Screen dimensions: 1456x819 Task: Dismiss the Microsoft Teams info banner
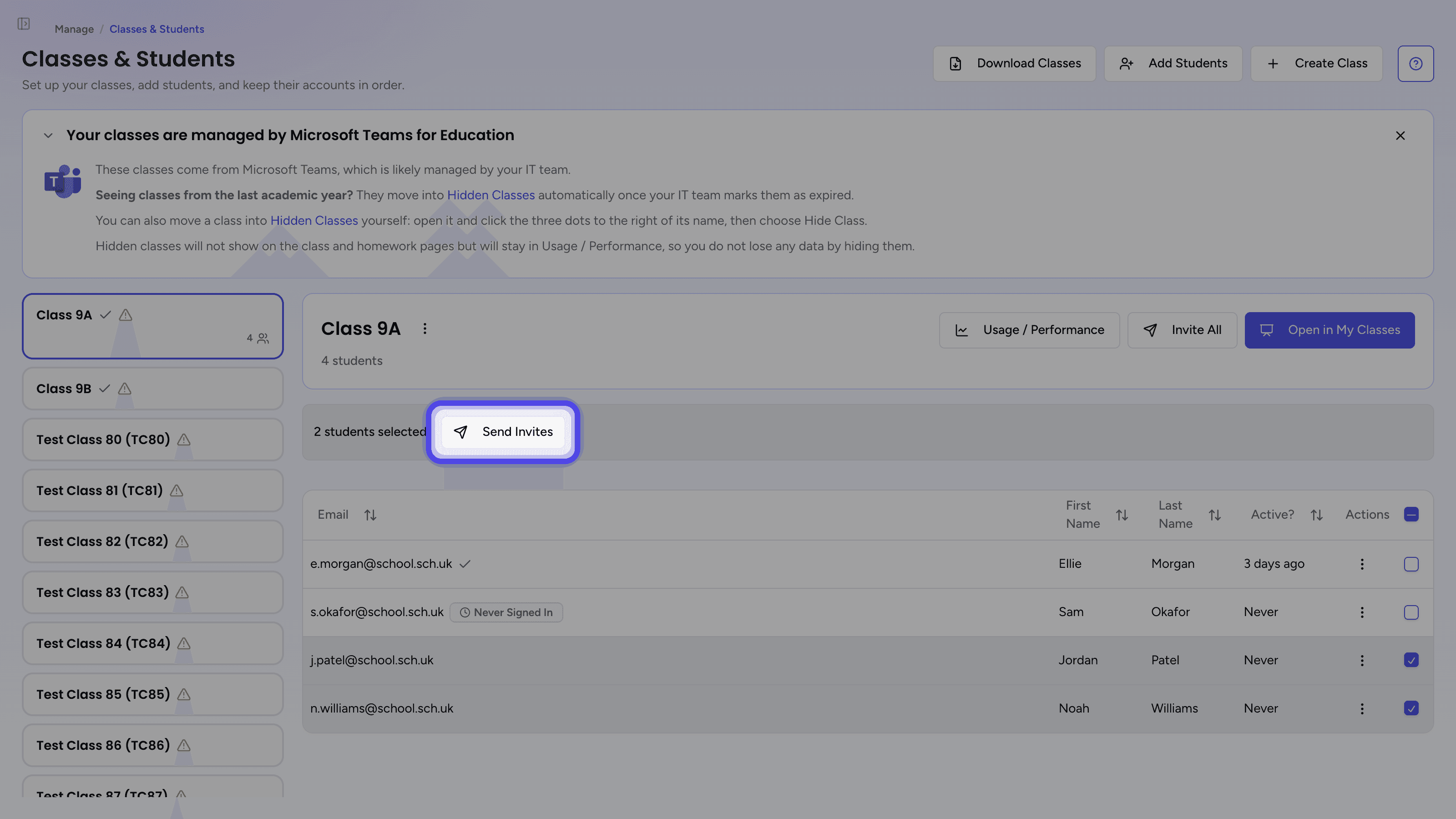[1400, 136]
